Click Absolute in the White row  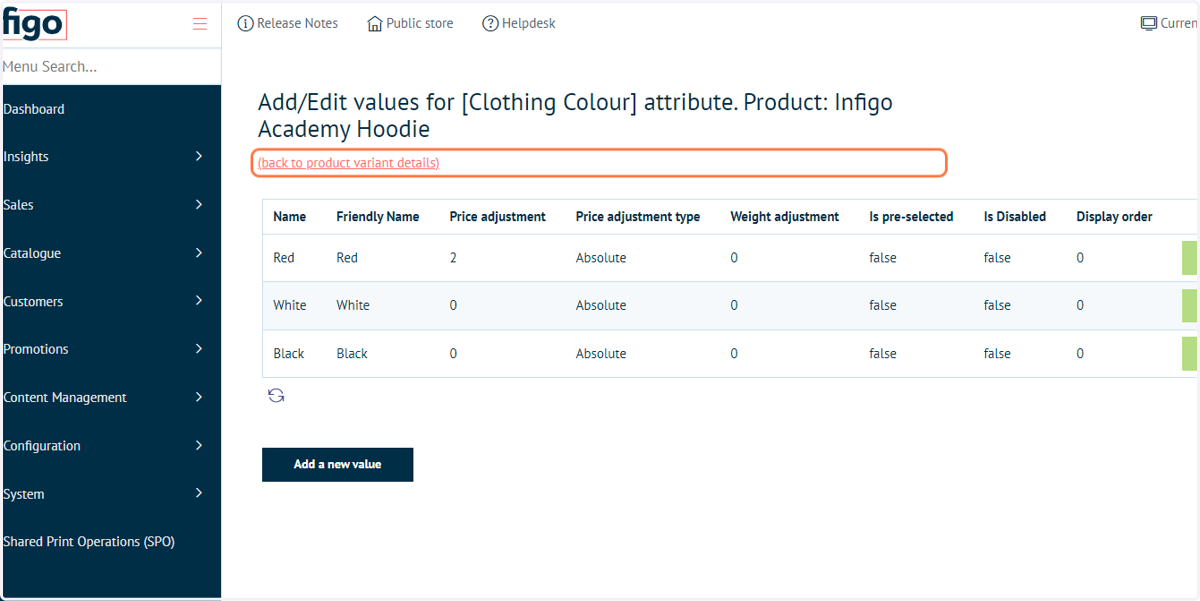tap(601, 305)
